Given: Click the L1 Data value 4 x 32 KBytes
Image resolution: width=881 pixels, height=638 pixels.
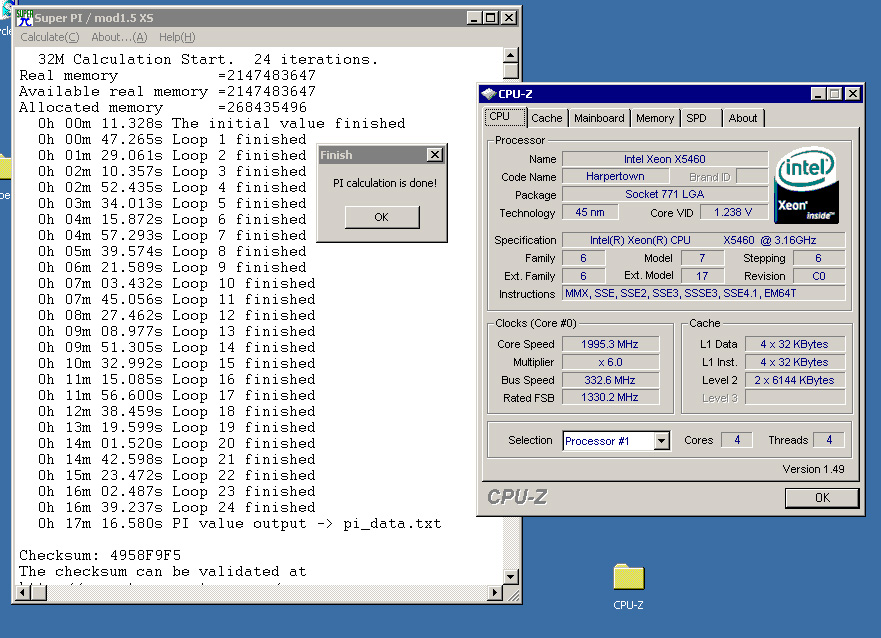Looking at the screenshot, I should click(794, 344).
